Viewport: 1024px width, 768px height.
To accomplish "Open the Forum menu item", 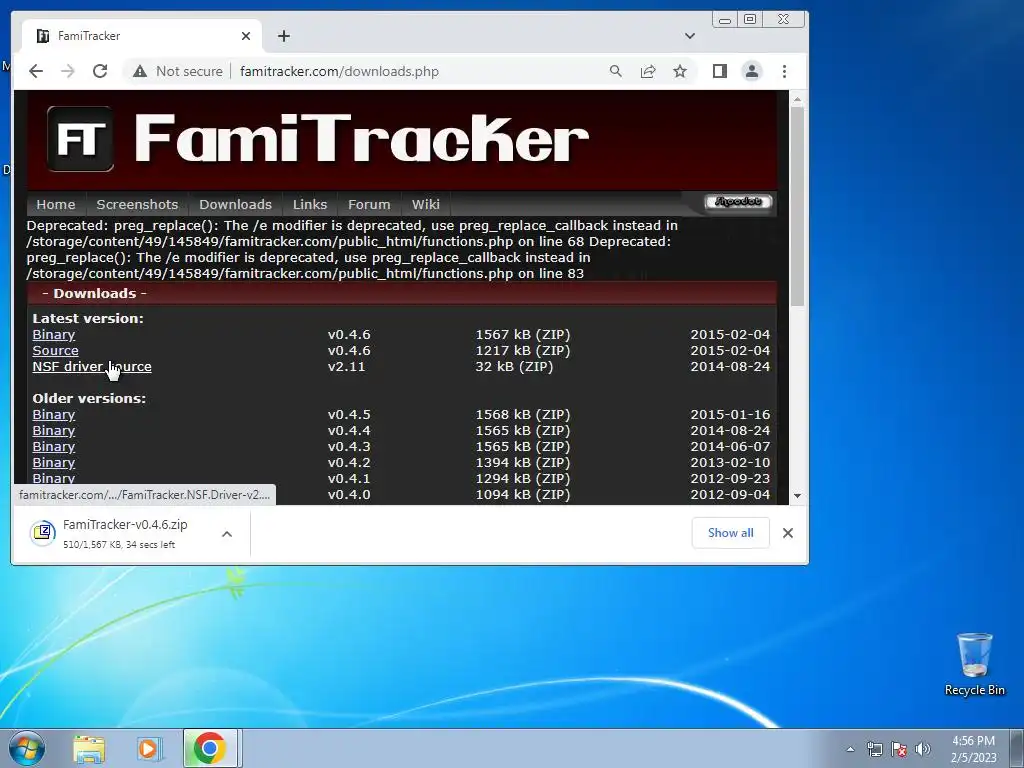I will [369, 204].
